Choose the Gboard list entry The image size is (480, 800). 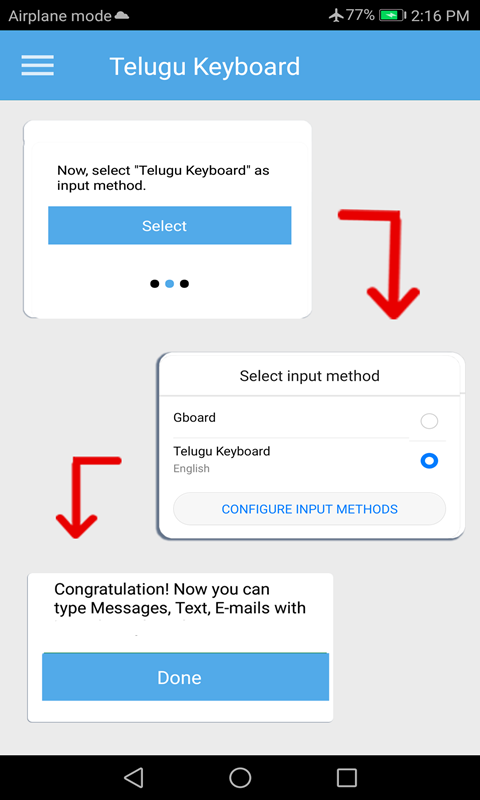pos(310,418)
